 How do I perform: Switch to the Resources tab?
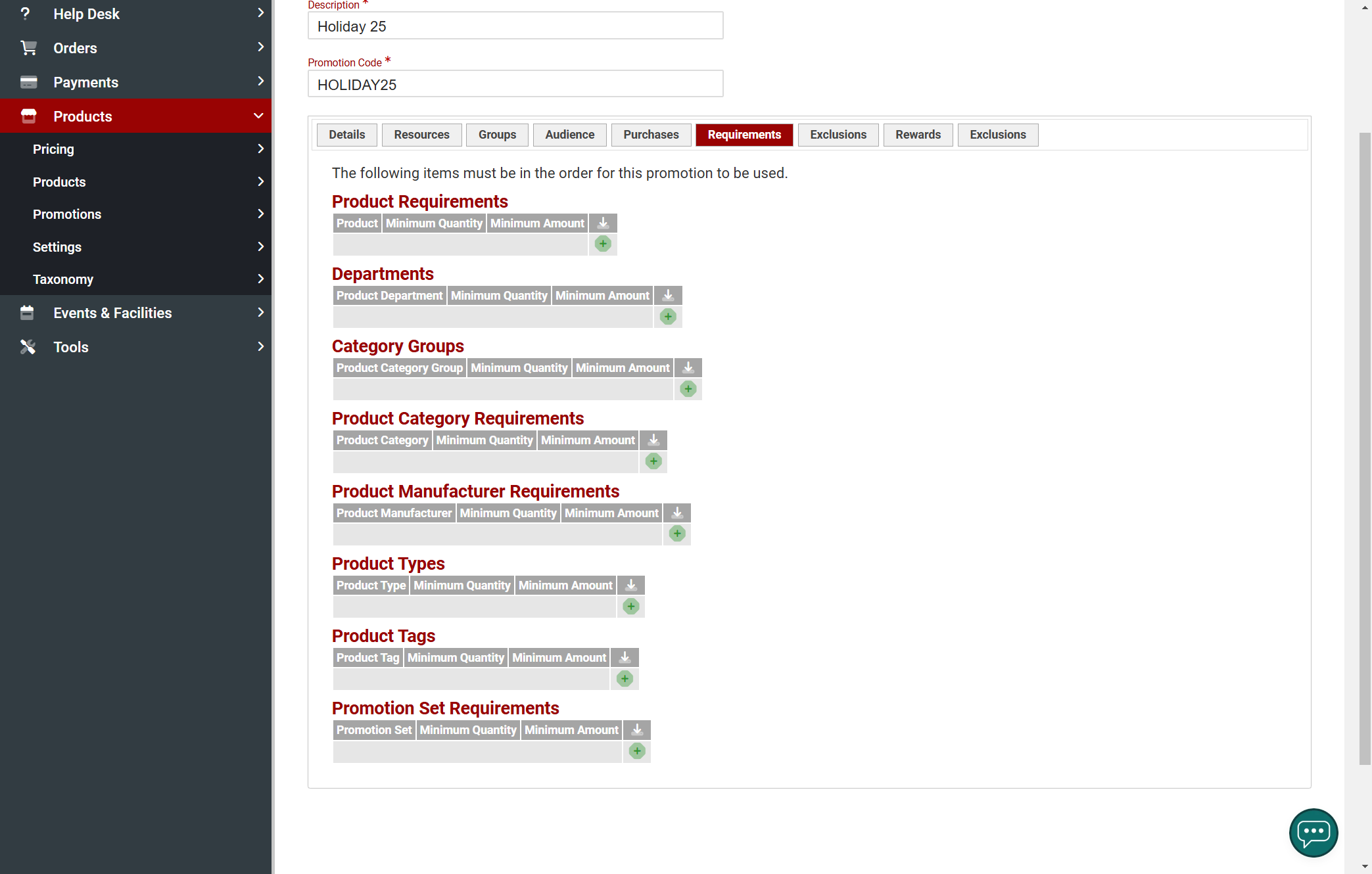pyautogui.click(x=422, y=135)
